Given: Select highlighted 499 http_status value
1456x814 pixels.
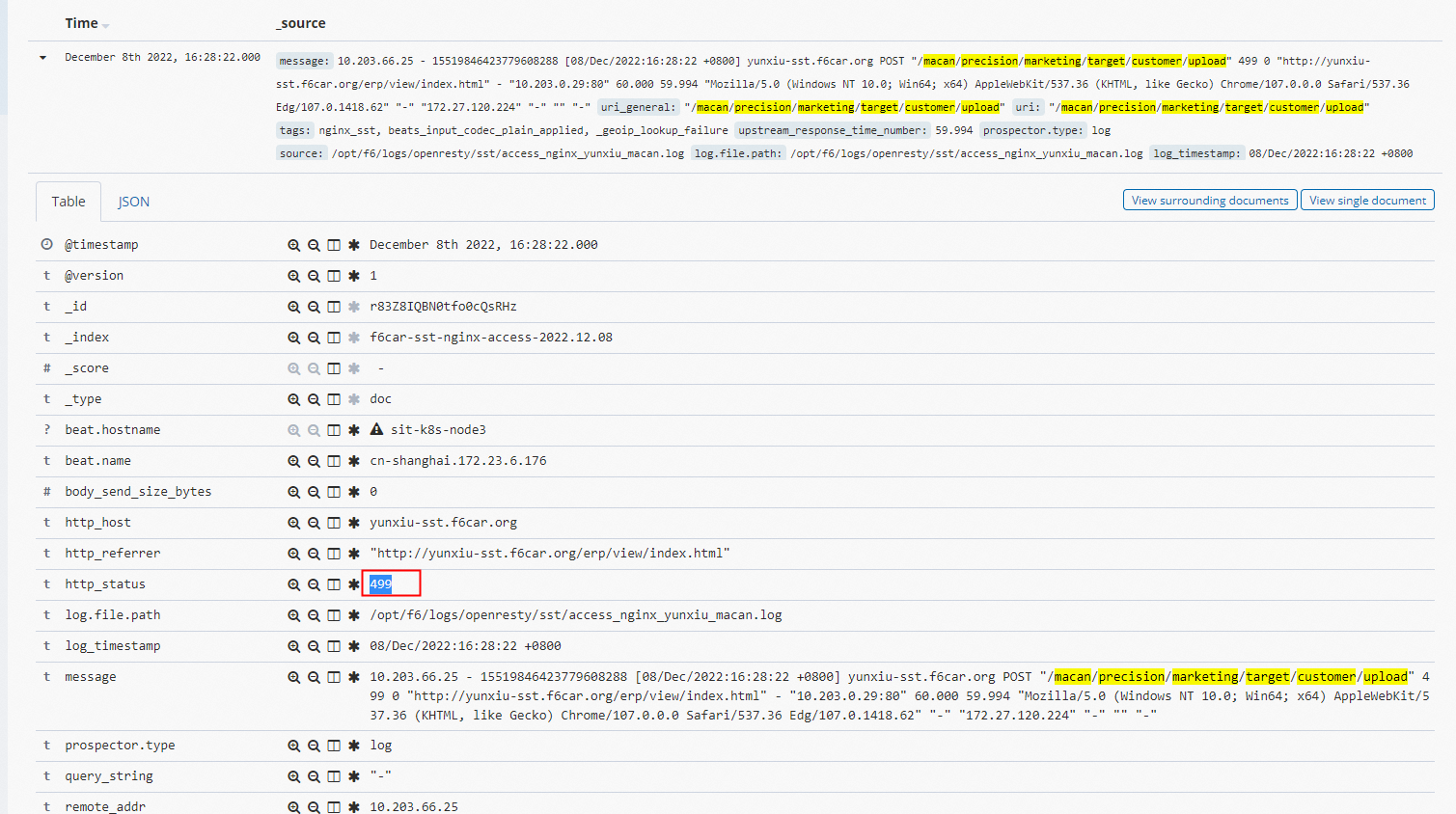Looking at the screenshot, I should tap(381, 583).
